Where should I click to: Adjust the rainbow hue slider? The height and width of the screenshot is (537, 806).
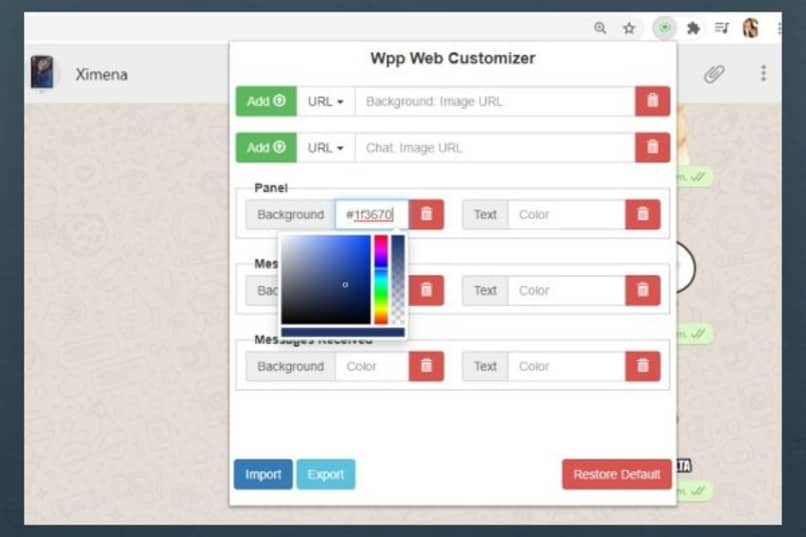pyautogui.click(x=381, y=280)
